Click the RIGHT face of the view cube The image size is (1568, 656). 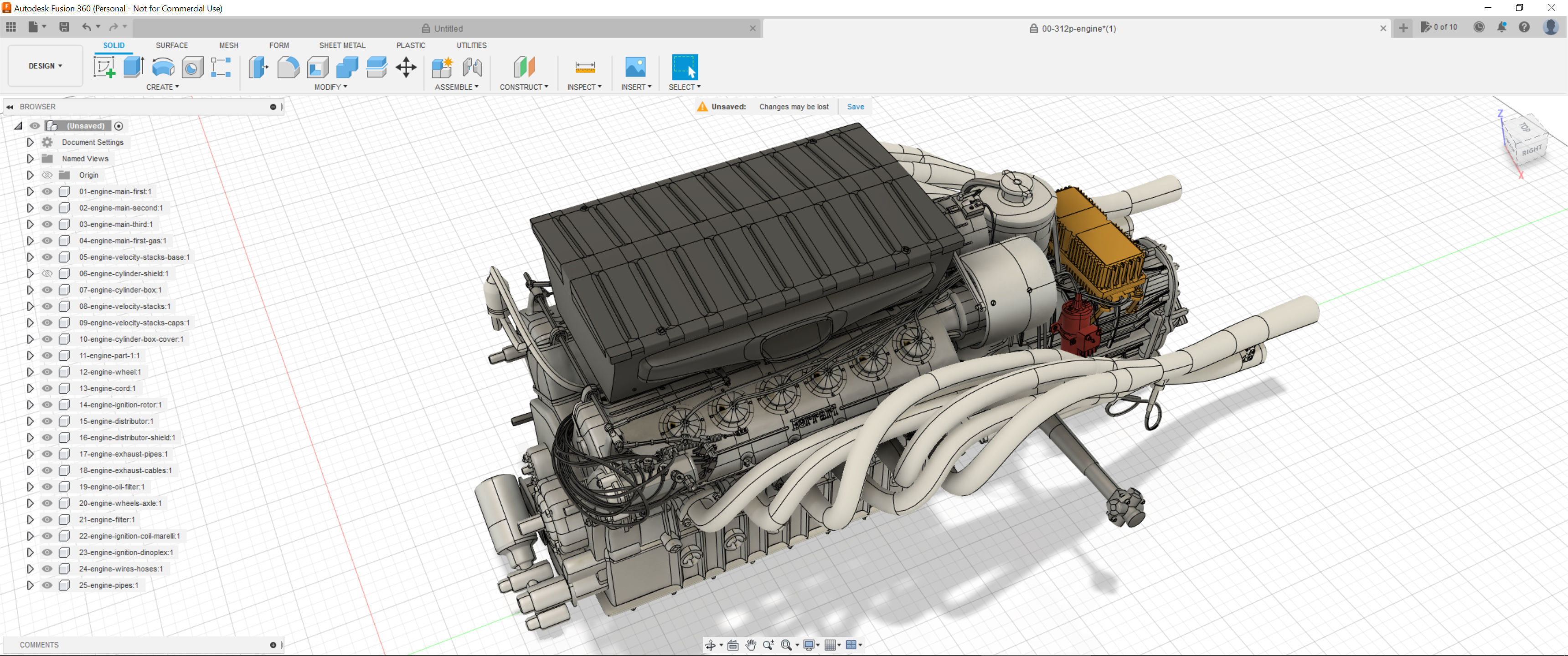tap(1532, 150)
